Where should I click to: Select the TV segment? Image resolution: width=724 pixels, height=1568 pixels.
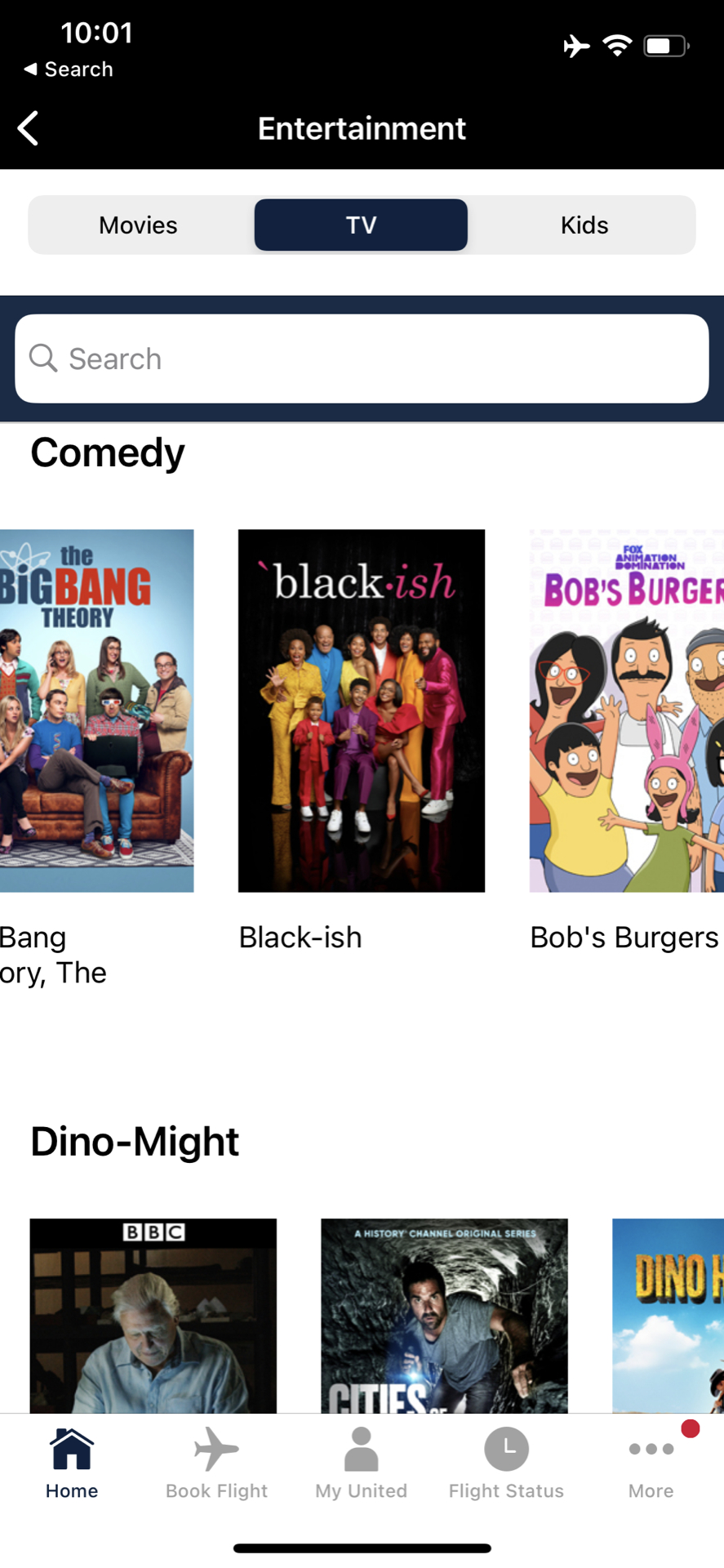pos(361,225)
